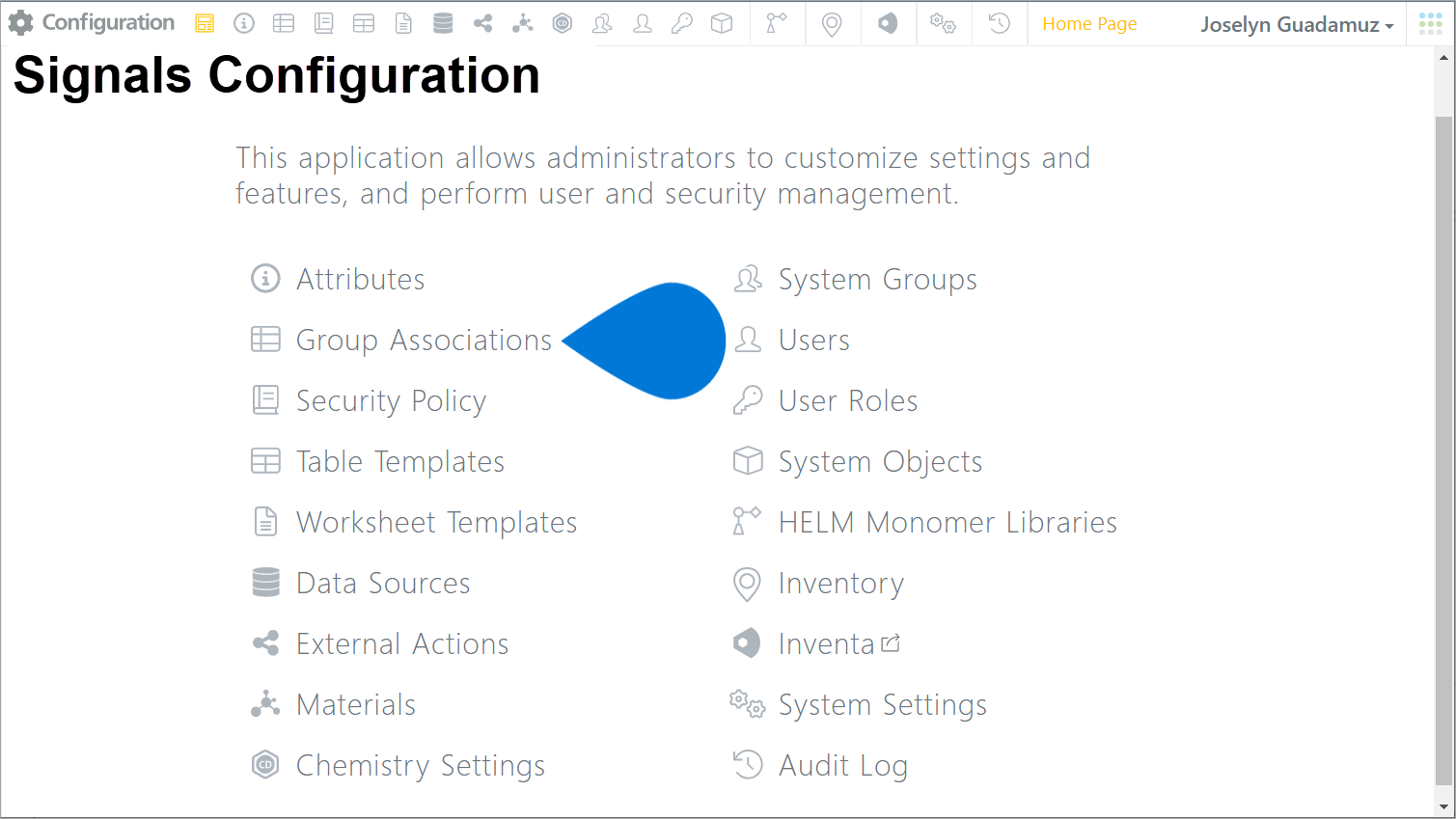
Task: Open the Inventa external link
Action: pyautogui.click(x=838, y=643)
